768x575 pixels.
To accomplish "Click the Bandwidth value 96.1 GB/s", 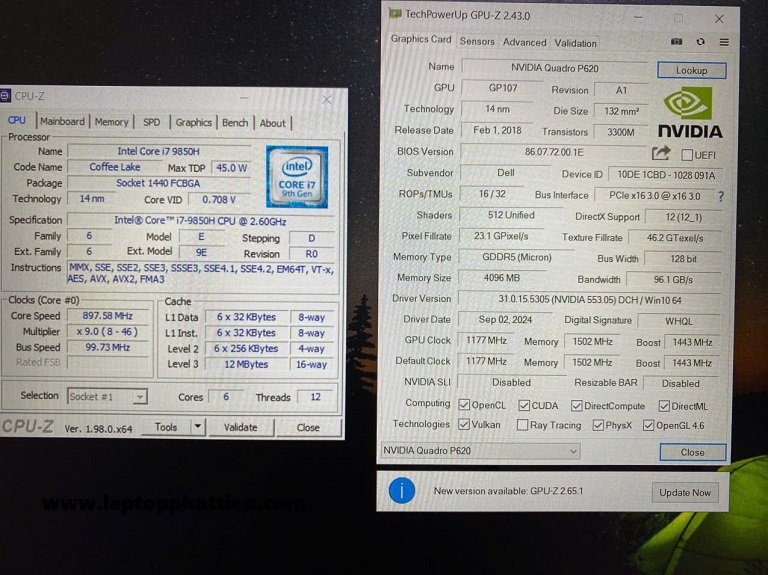I will pos(673,280).
